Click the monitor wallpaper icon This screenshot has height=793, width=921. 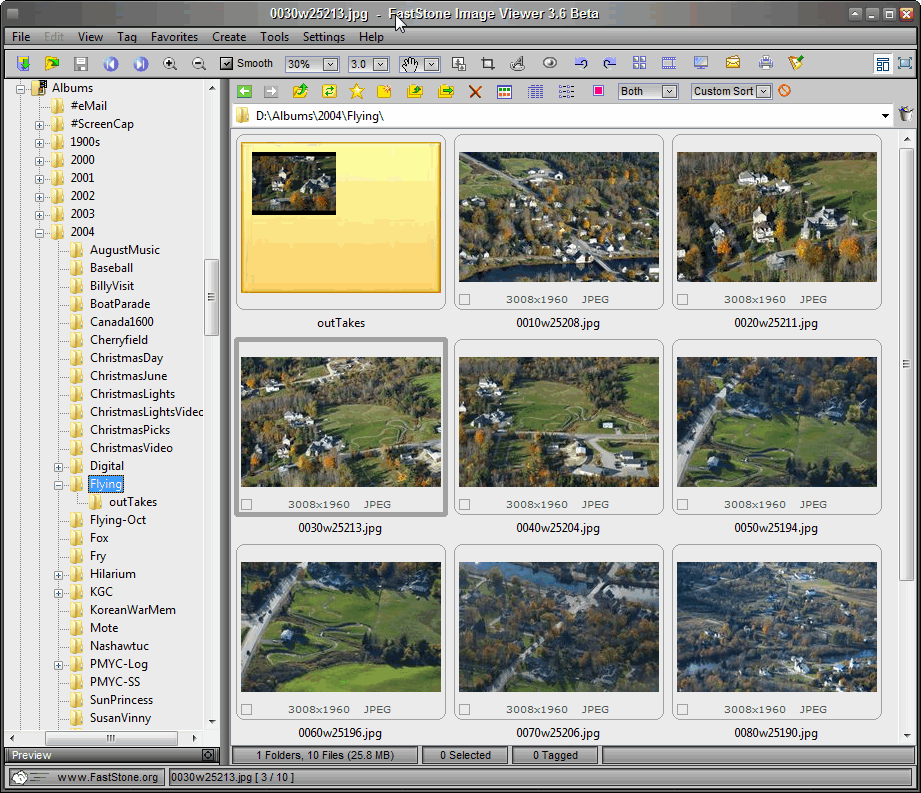coord(701,63)
